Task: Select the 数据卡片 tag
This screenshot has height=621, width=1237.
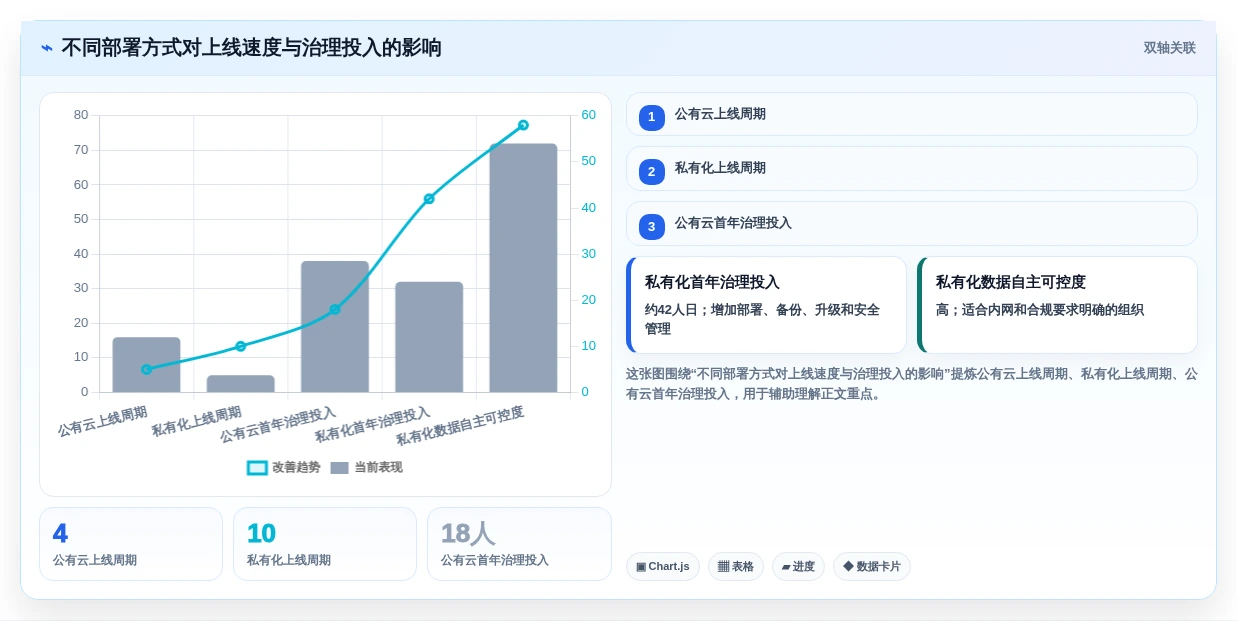Action: [x=871, y=566]
